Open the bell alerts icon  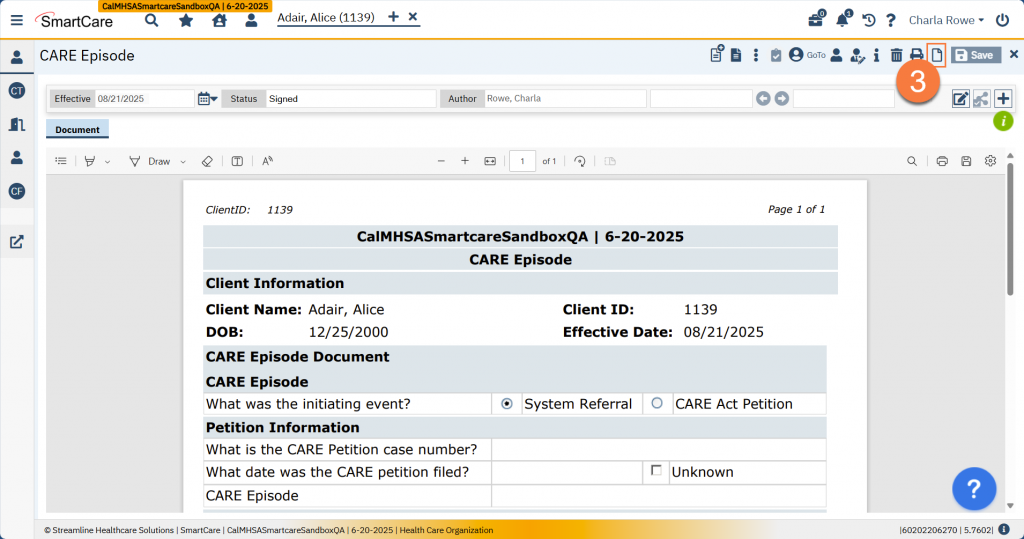(842, 20)
